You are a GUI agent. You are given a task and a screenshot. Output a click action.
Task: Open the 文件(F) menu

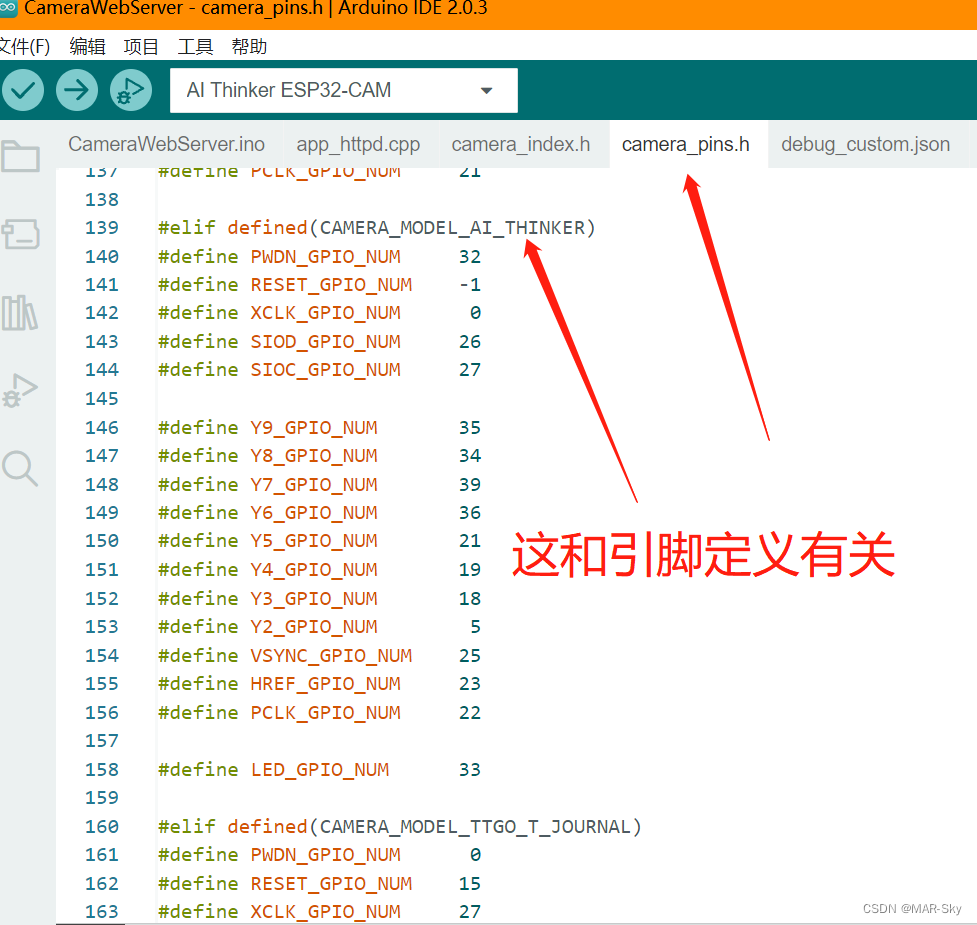pos(25,47)
